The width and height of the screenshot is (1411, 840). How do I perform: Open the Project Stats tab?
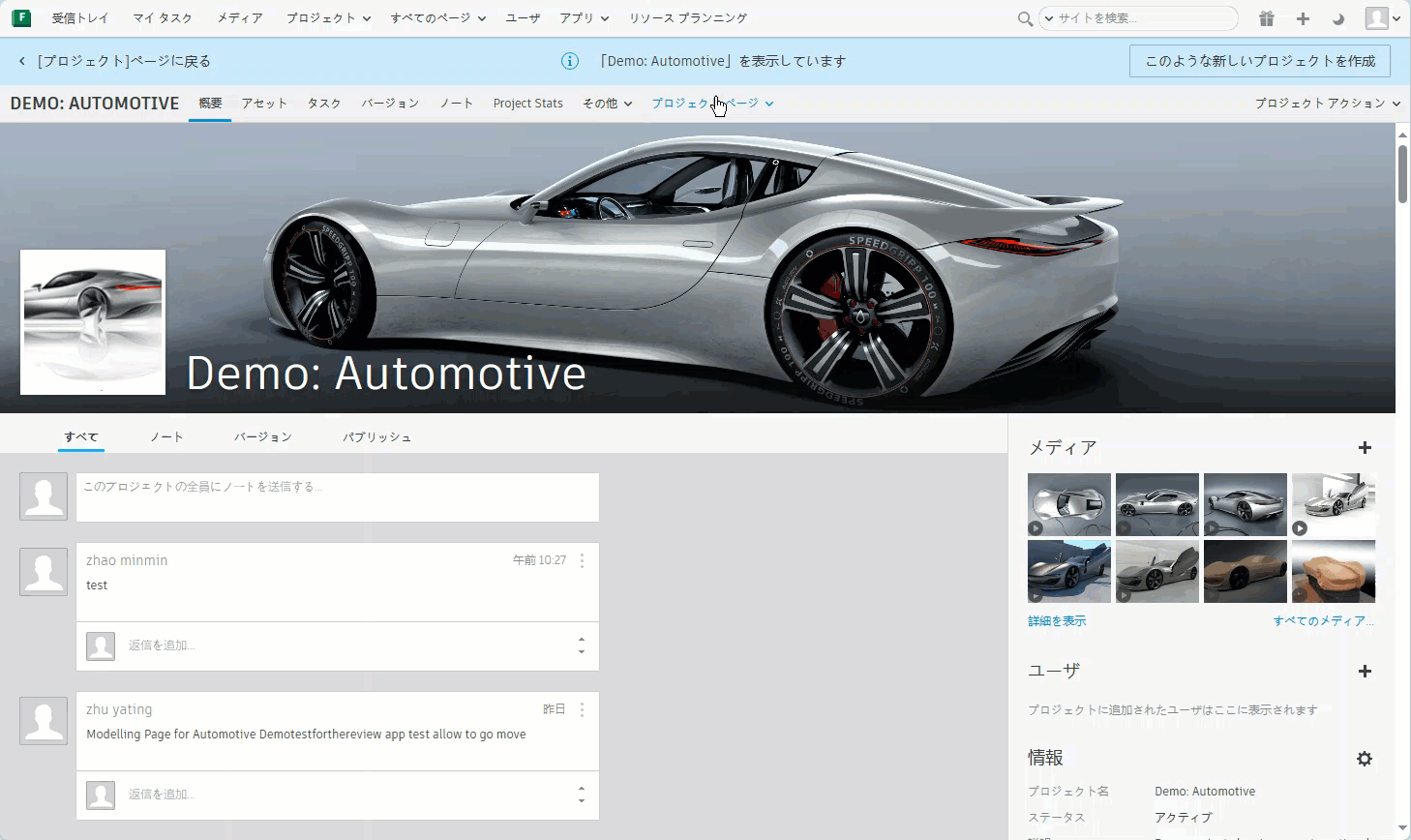(x=527, y=104)
